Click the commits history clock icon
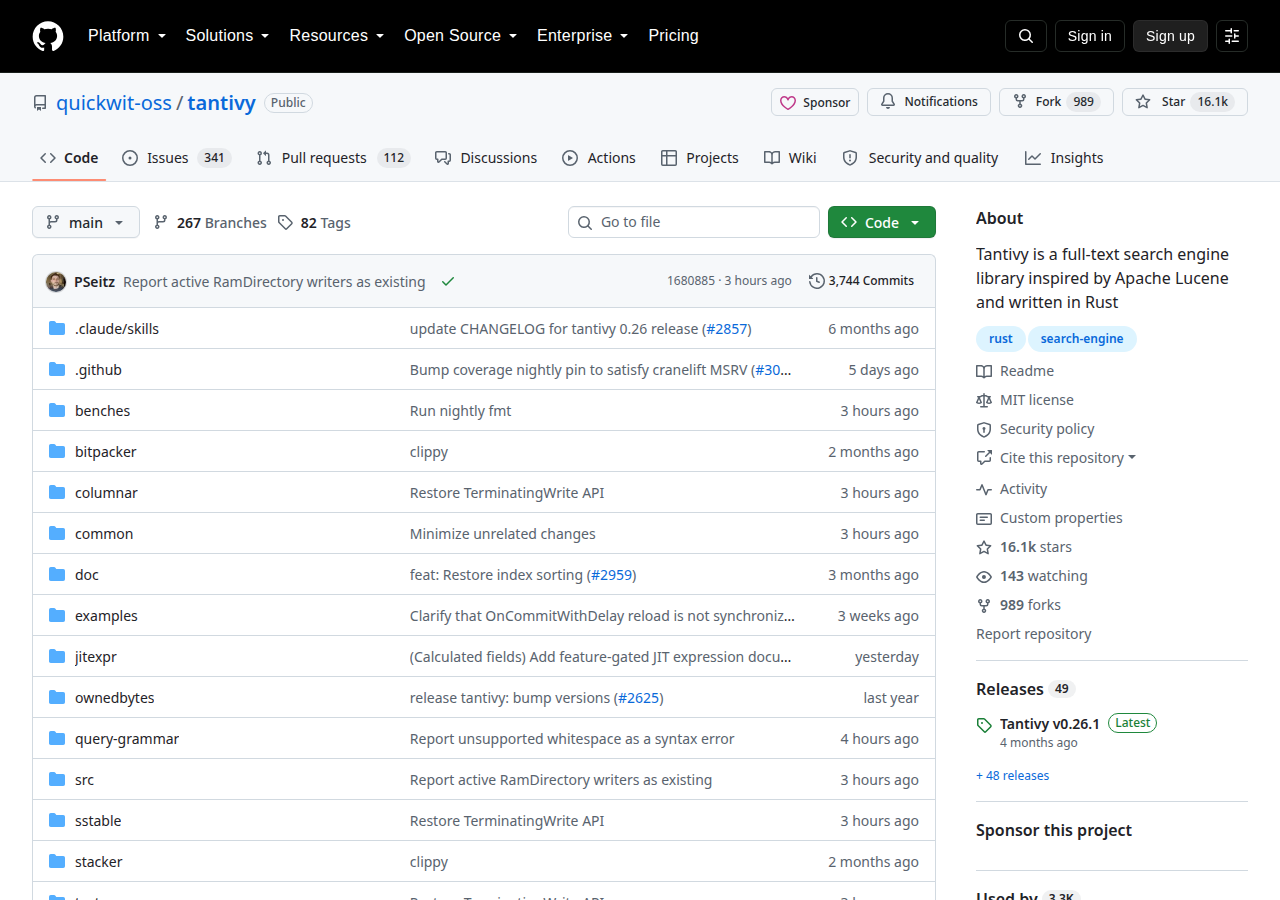Screen dimensions: 1280x900 click(x=817, y=281)
